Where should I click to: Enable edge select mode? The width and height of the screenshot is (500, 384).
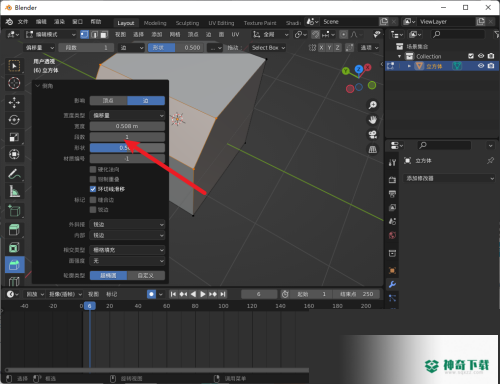94,34
